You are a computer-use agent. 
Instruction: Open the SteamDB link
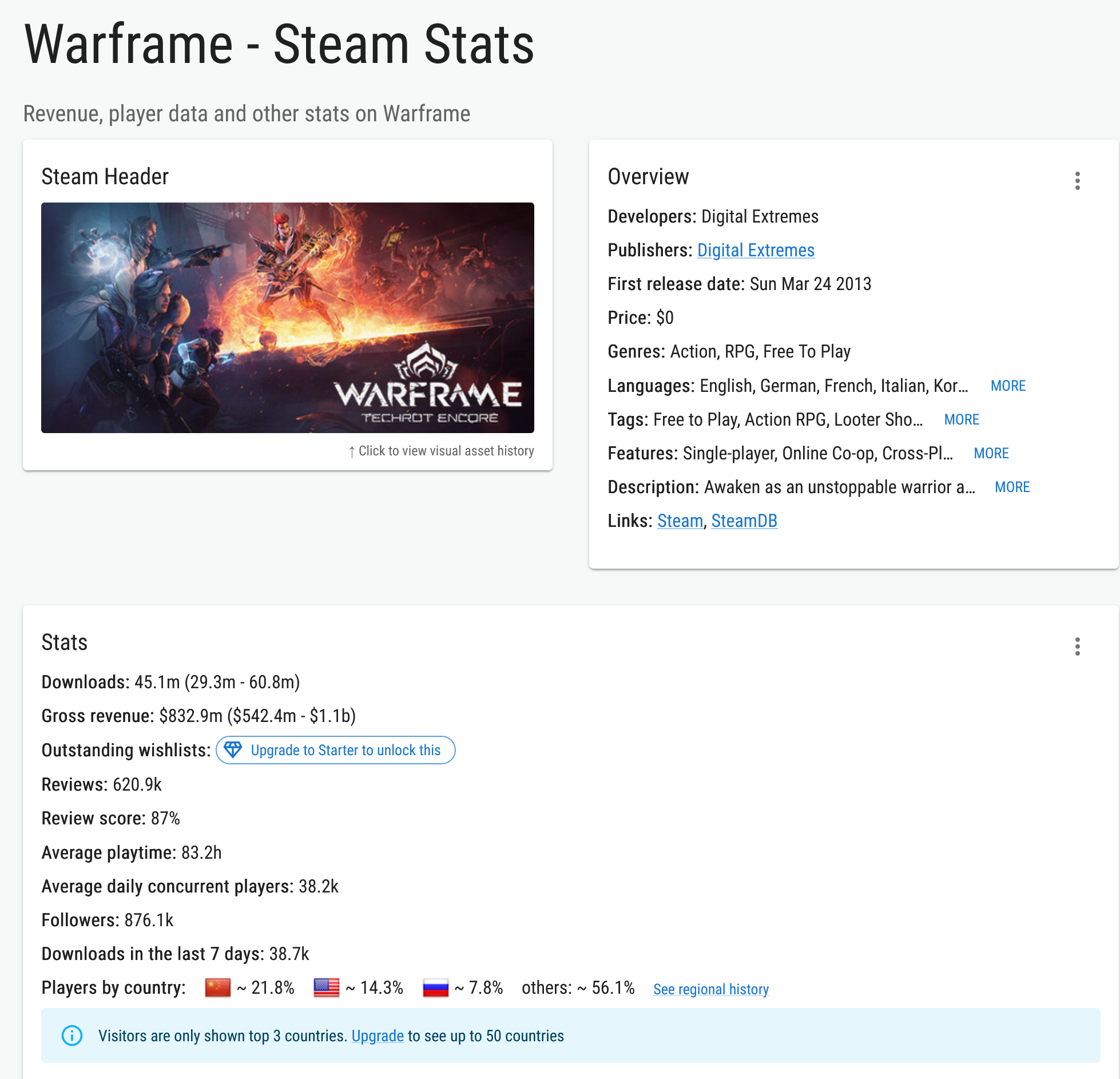pyautogui.click(x=744, y=521)
